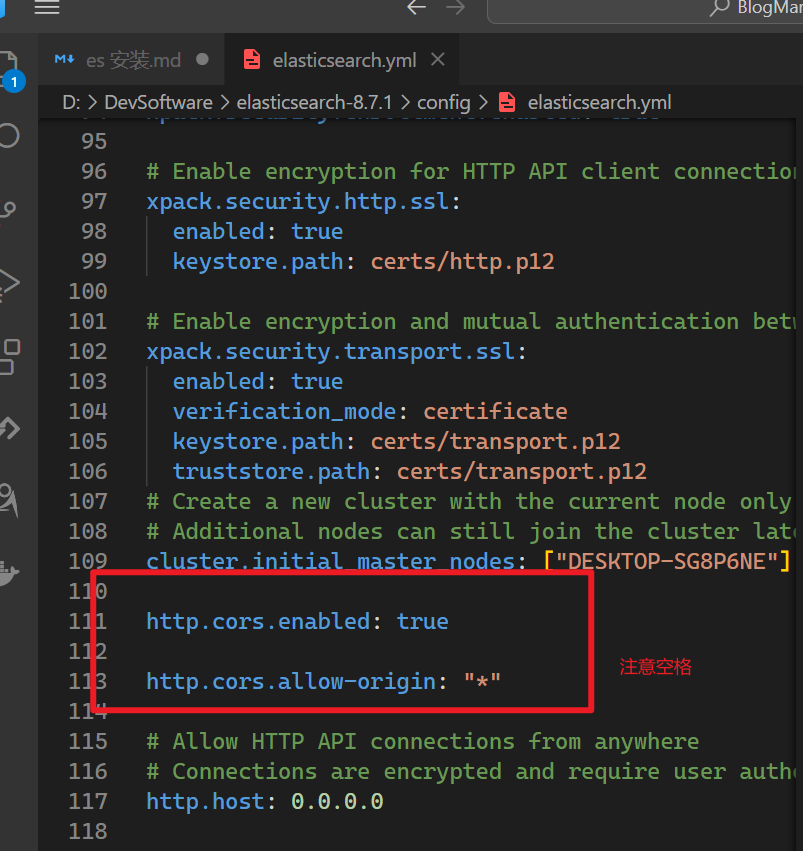Screen dimensions: 803x851
Task: Close the elasticsearch.yml tab
Action: [x=437, y=60]
